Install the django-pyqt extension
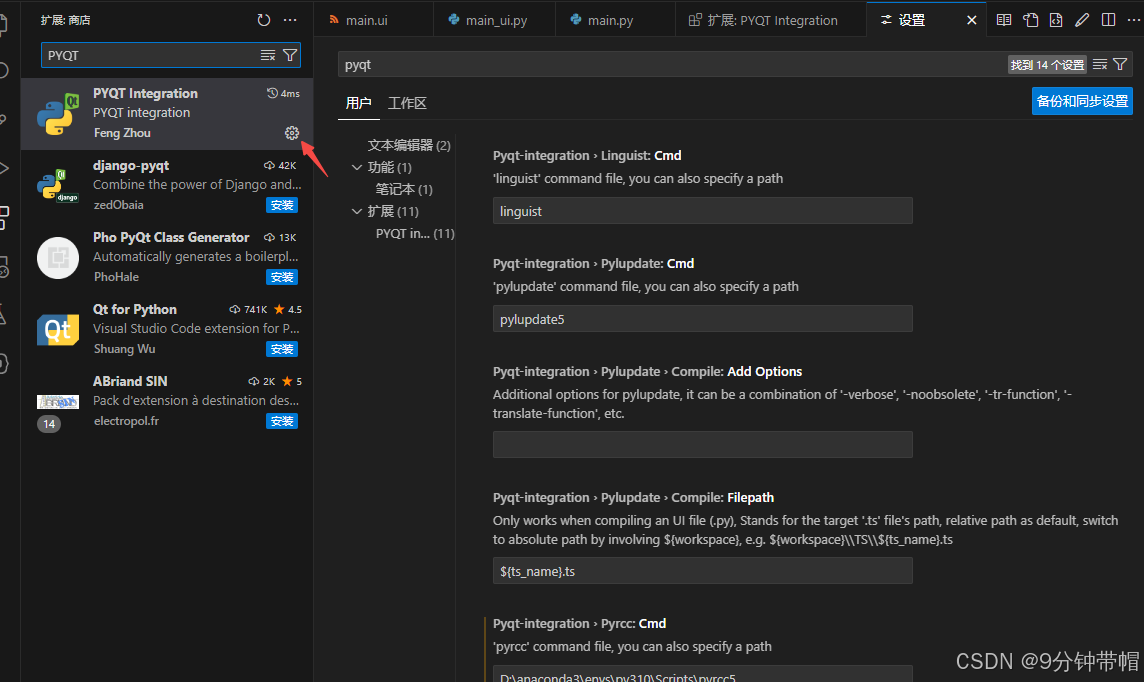 pos(282,205)
